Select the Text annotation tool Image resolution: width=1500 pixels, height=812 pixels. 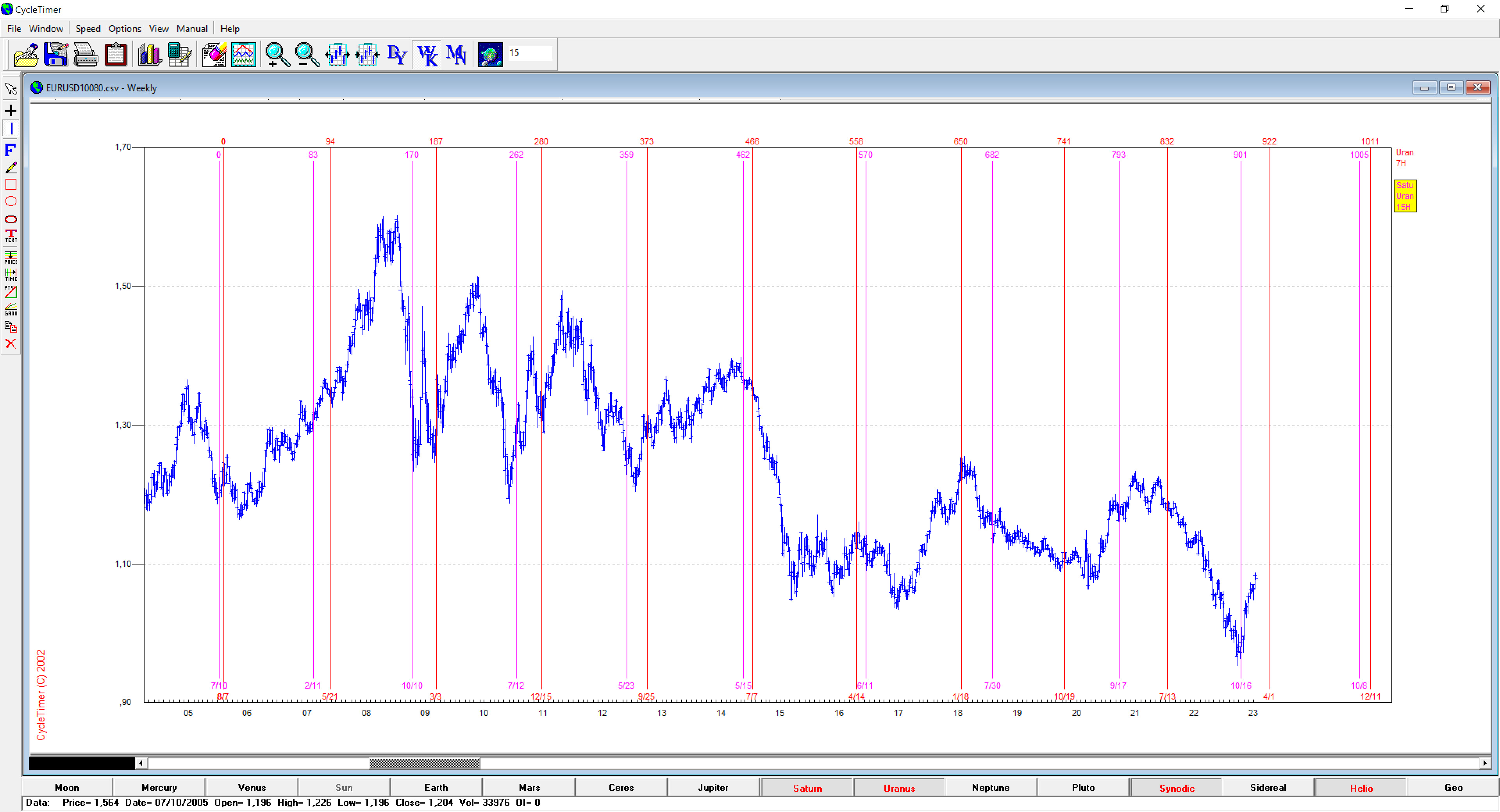(11, 235)
